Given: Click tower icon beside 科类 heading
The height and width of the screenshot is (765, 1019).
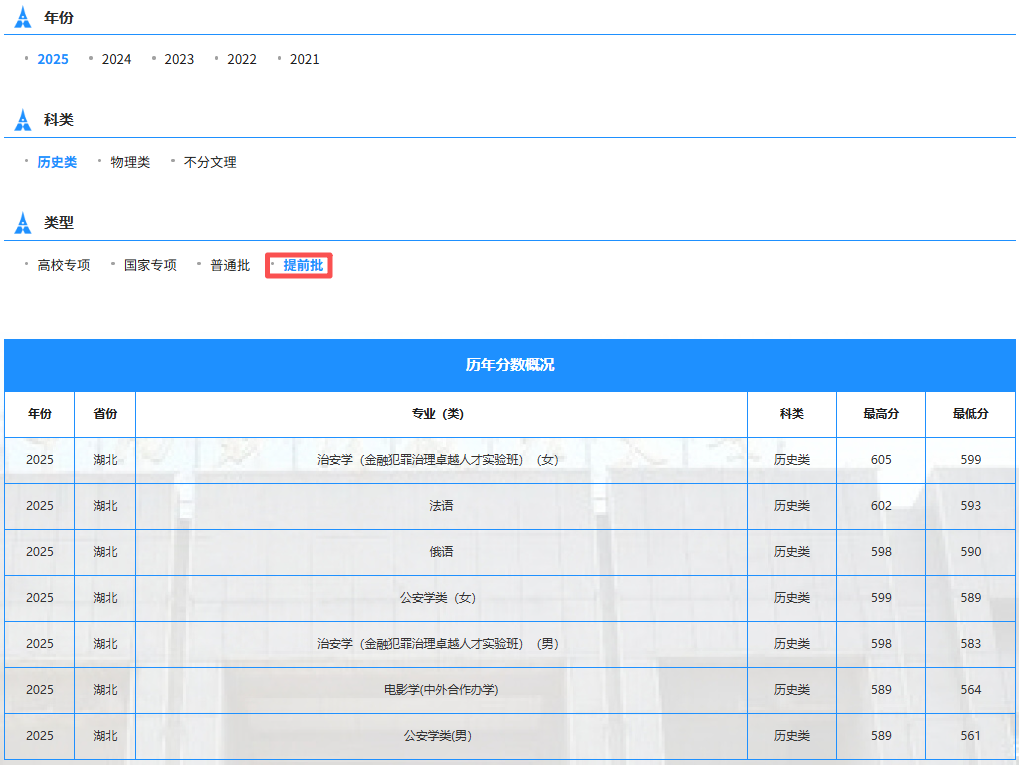Looking at the screenshot, I should point(23,120).
